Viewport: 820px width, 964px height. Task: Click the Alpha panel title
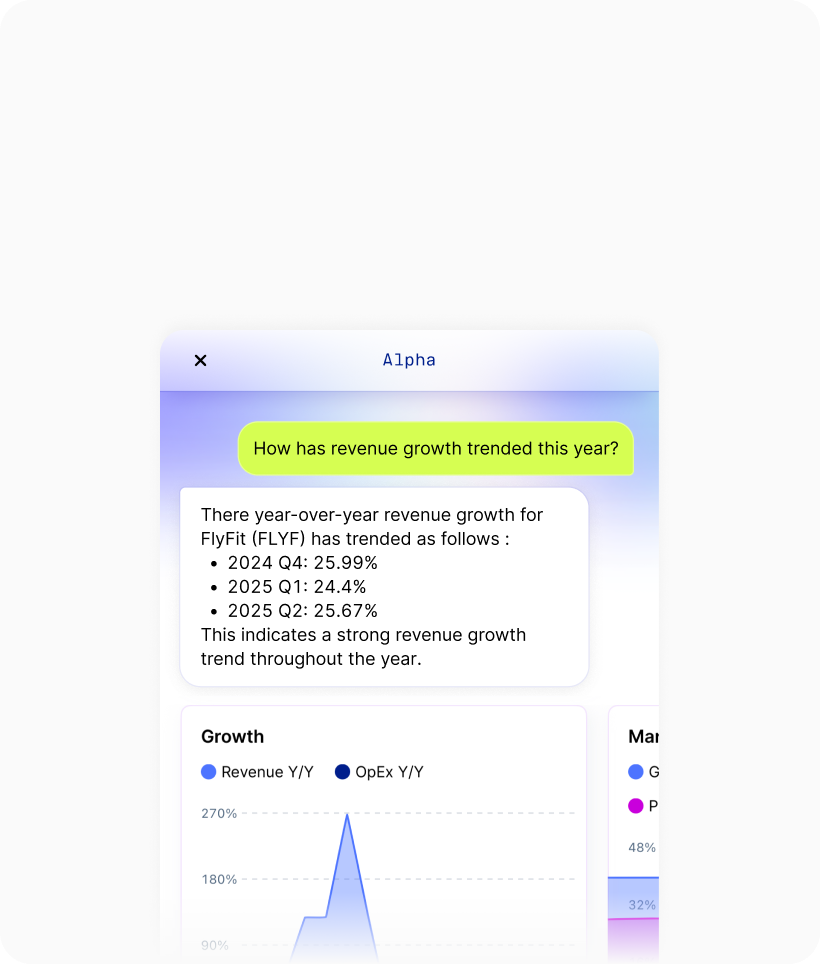tap(409, 360)
